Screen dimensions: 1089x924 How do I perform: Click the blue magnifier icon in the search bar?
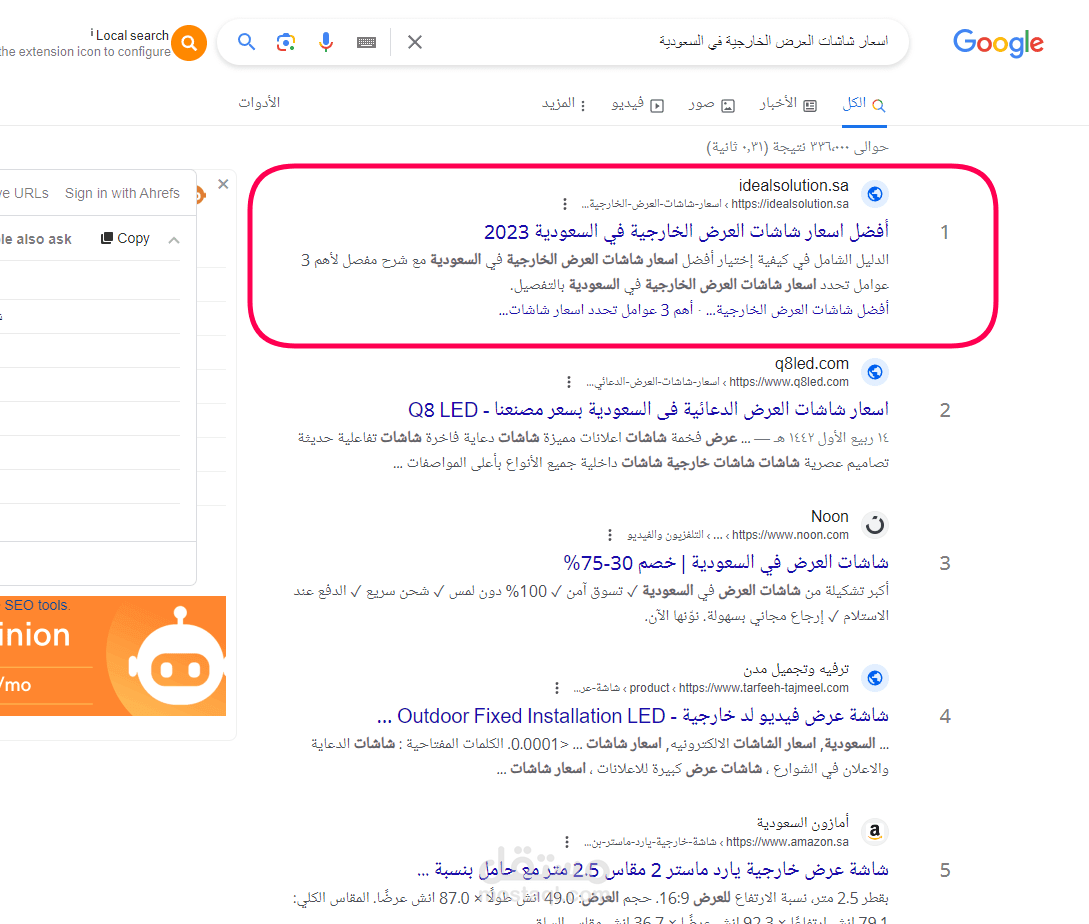[246, 42]
